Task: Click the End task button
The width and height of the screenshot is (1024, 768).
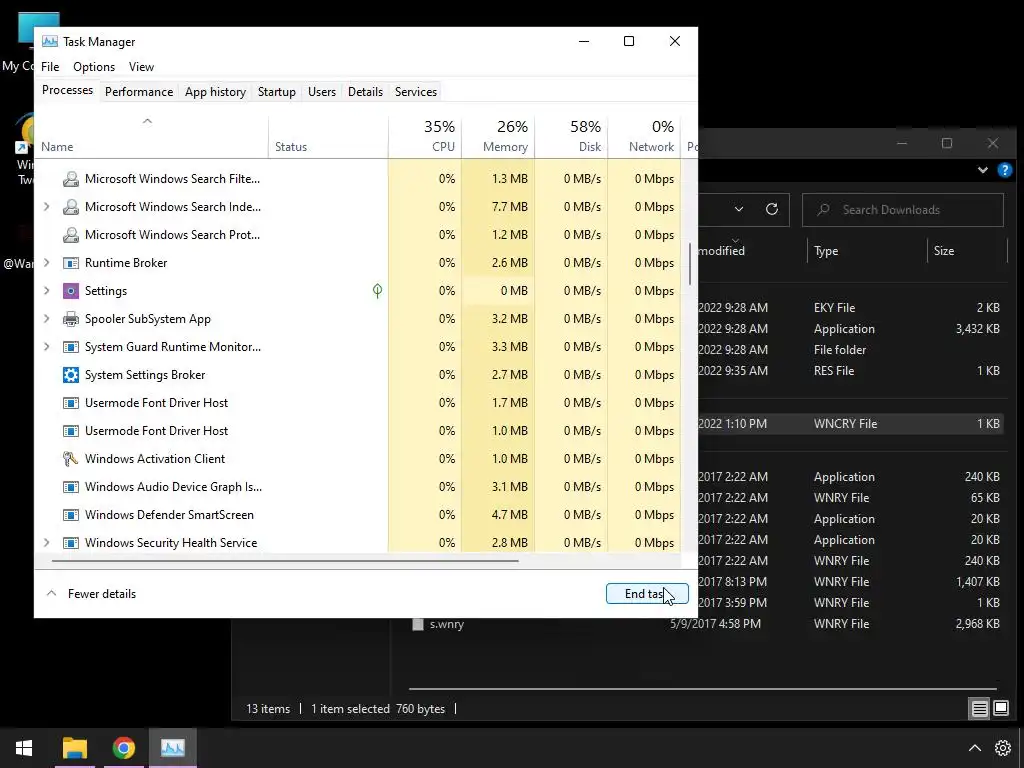Action: (647, 594)
